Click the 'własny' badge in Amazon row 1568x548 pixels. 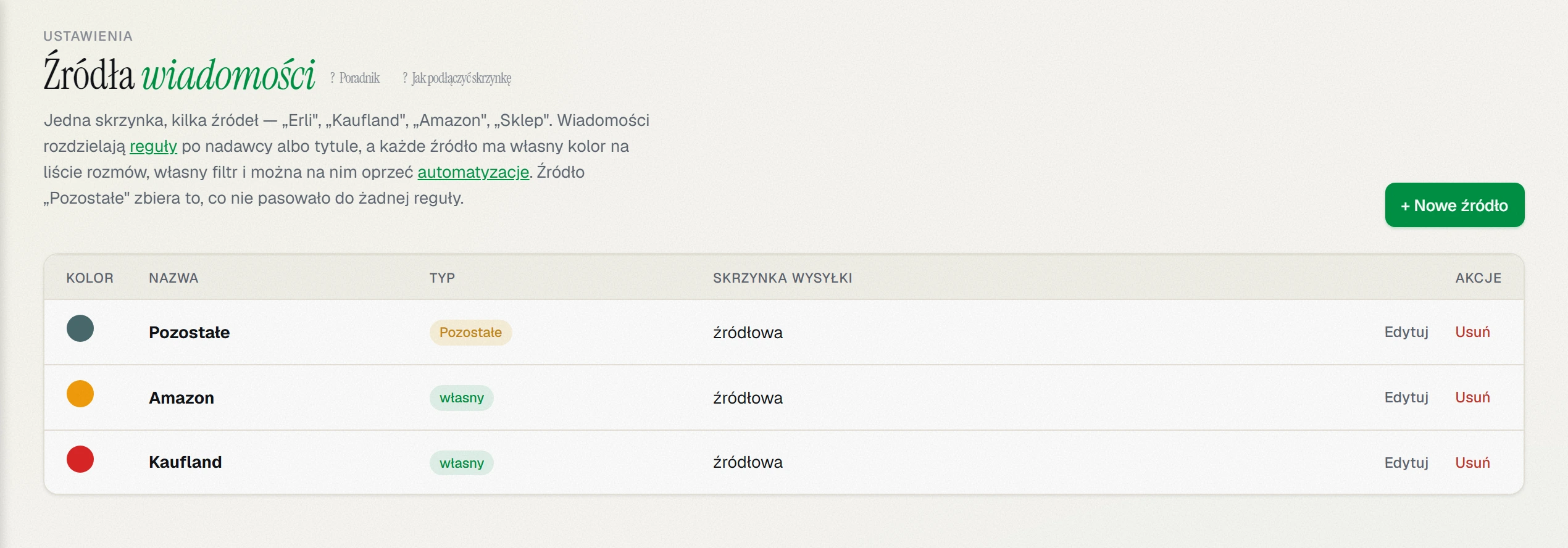coord(462,398)
